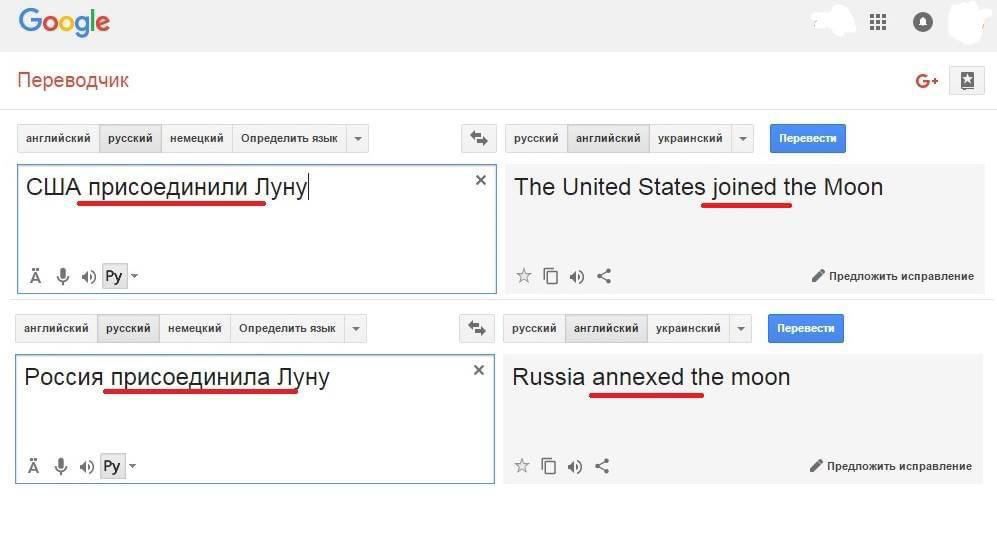
Task: Clear the 'Россия присоединила Луну' text
Action: tap(479, 370)
